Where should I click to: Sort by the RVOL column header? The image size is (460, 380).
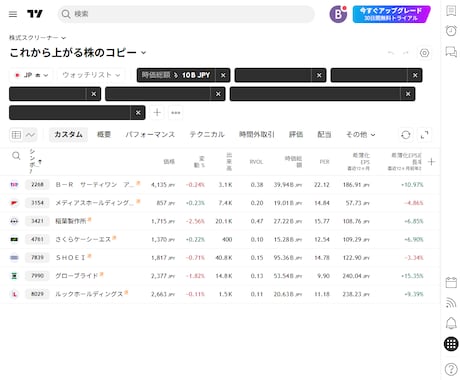tap(256, 162)
